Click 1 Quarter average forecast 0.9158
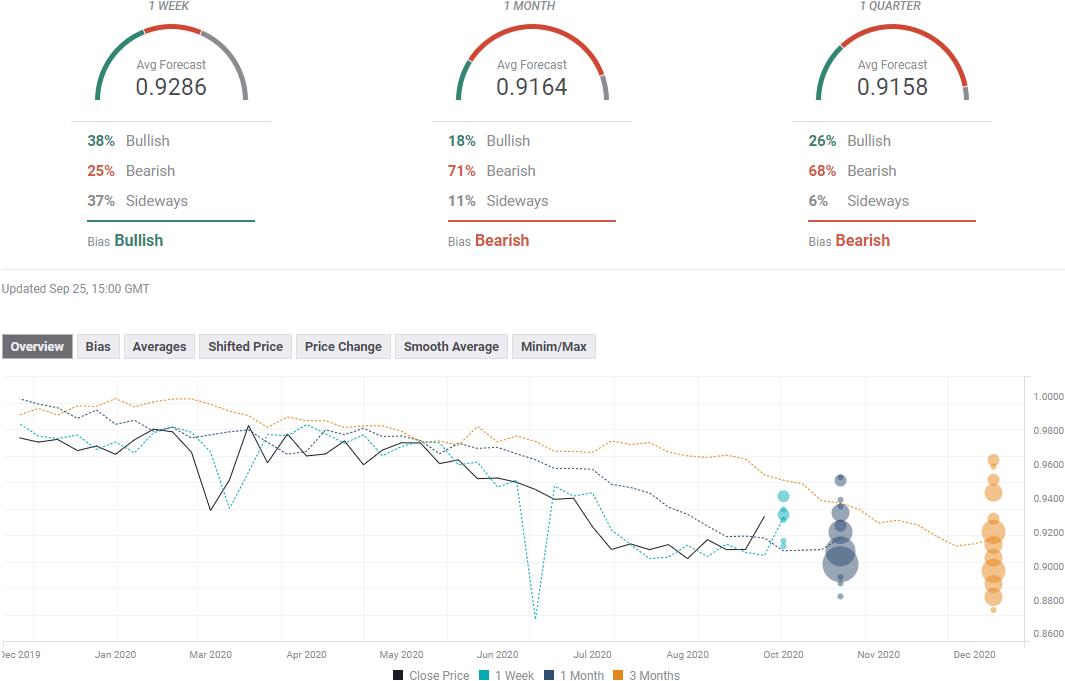Viewport: 1065px width, 681px height. (892, 87)
